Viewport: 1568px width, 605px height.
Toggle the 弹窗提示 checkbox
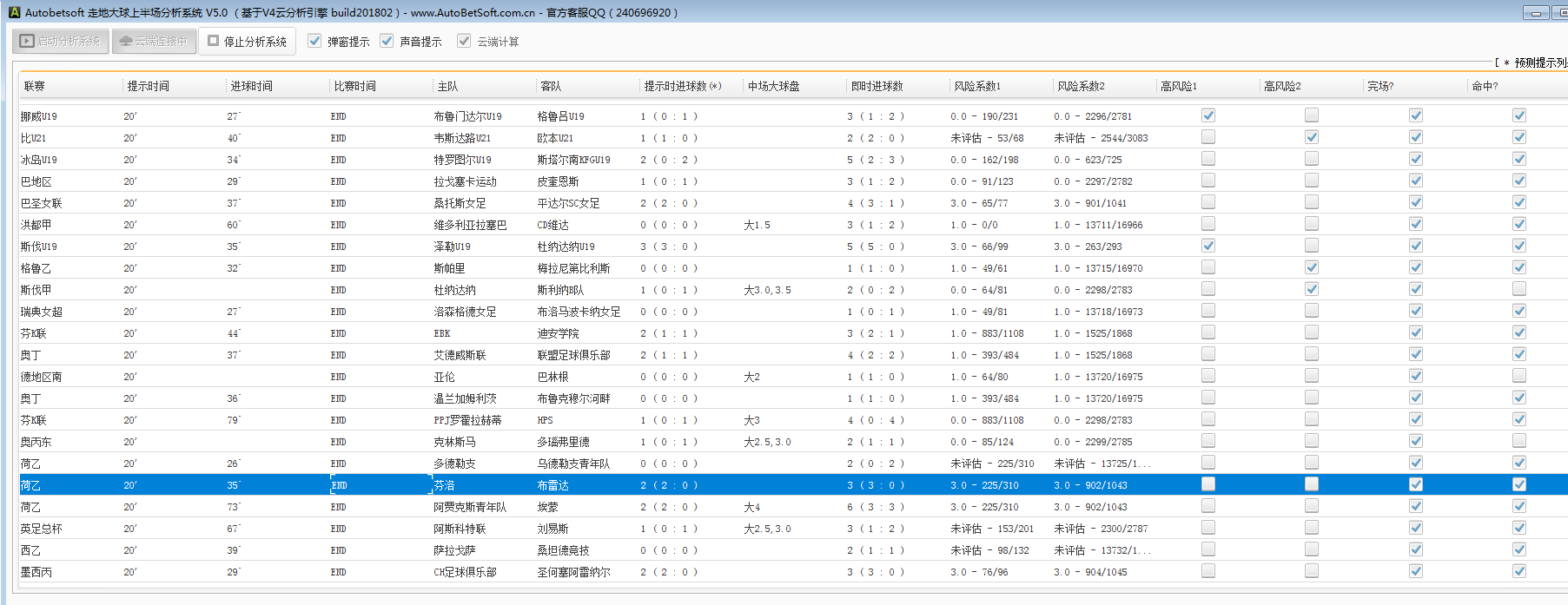click(x=314, y=41)
